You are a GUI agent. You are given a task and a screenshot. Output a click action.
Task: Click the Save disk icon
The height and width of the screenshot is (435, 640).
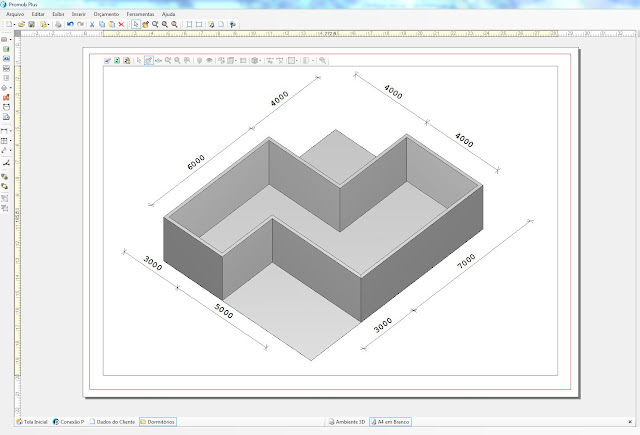coord(31,24)
